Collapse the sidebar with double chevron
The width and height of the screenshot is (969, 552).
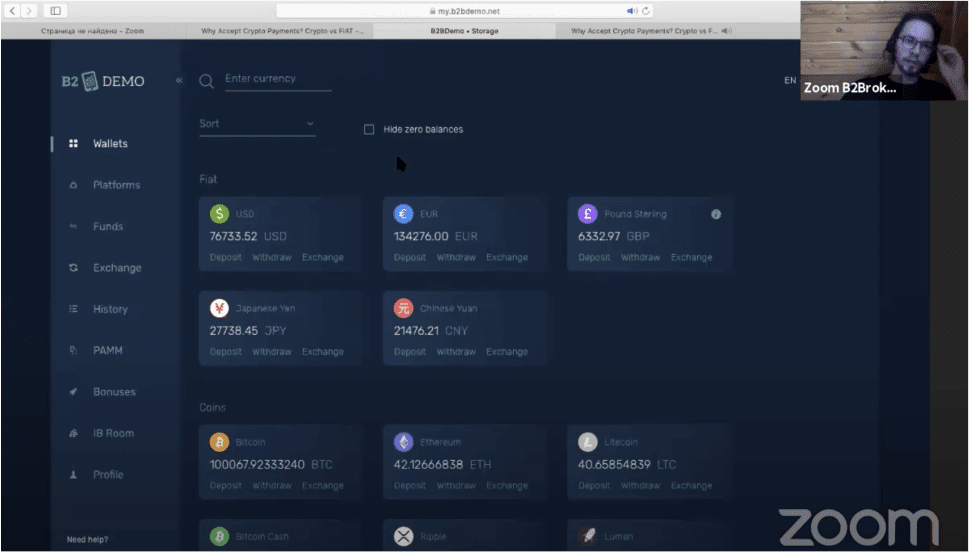pos(179,80)
